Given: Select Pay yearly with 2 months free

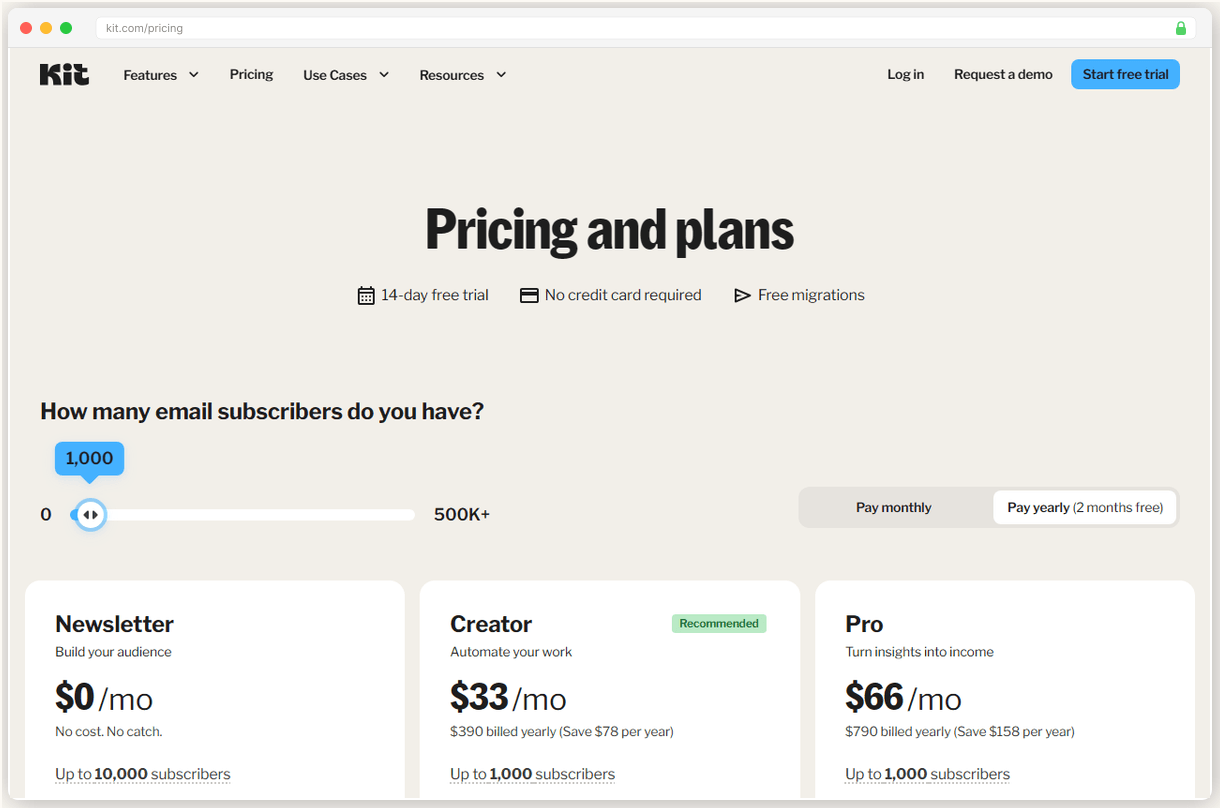Looking at the screenshot, I should pyautogui.click(x=1084, y=507).
